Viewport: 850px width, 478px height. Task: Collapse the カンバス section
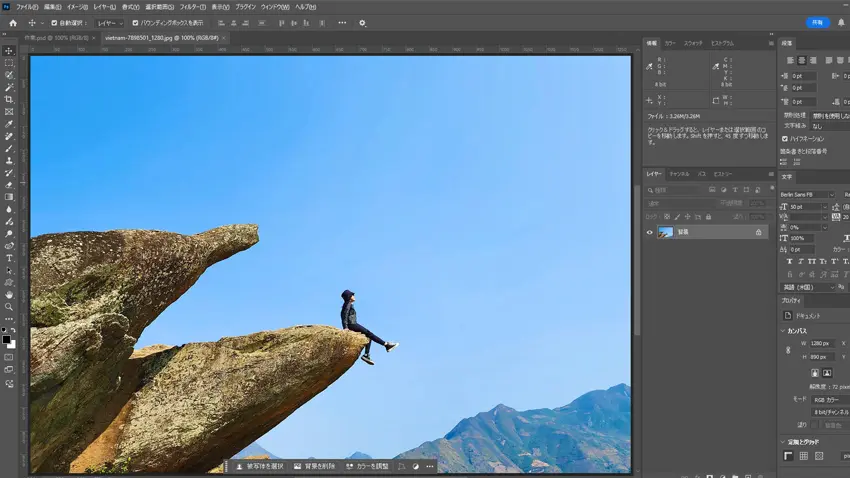784,331
